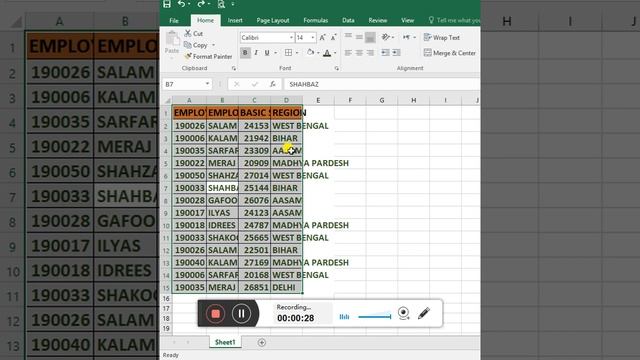This screenshot has width=640, height=360.
Task: Select Middle Align icon
Action: point(359,37)
